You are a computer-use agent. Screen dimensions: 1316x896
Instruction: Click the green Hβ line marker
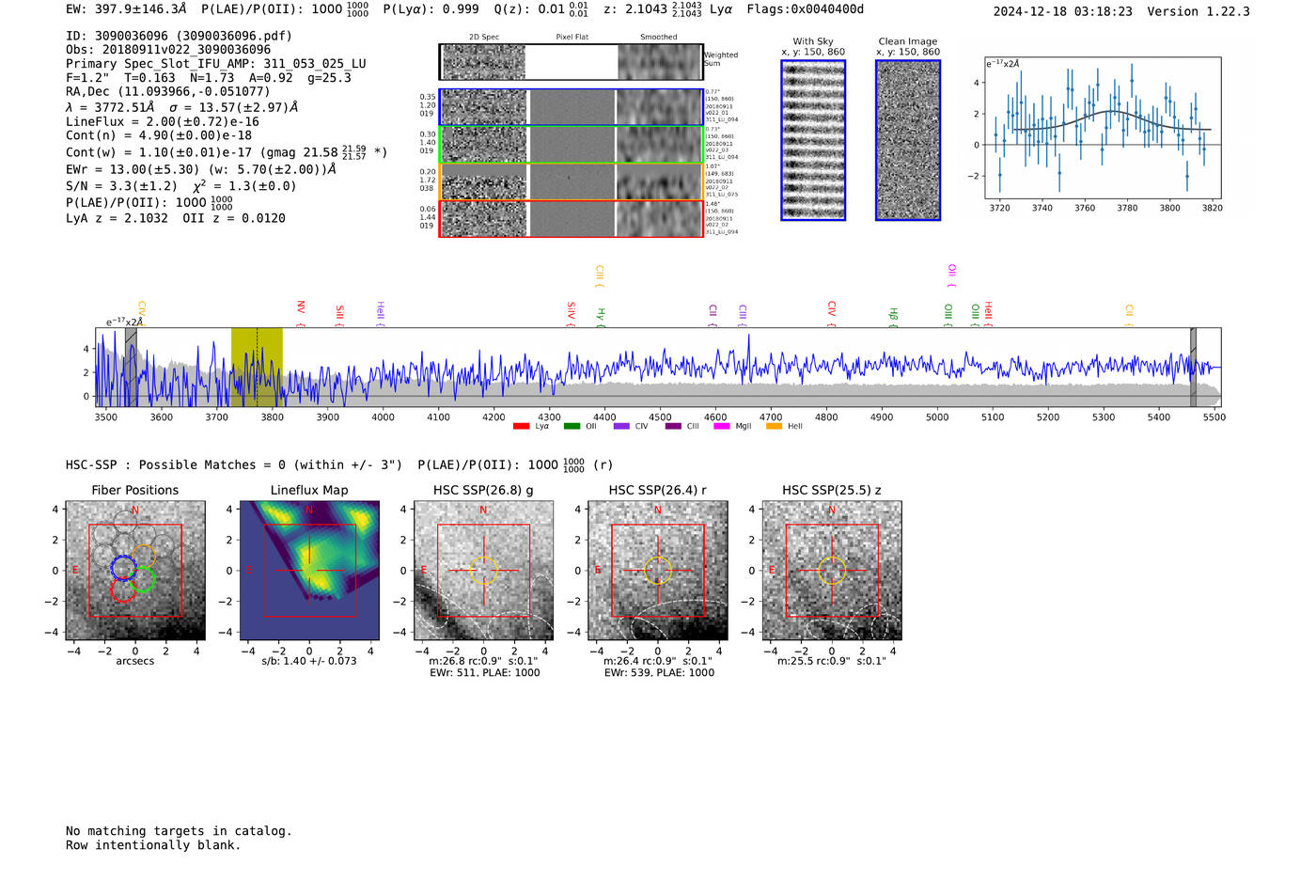click(x=894, y=317)
